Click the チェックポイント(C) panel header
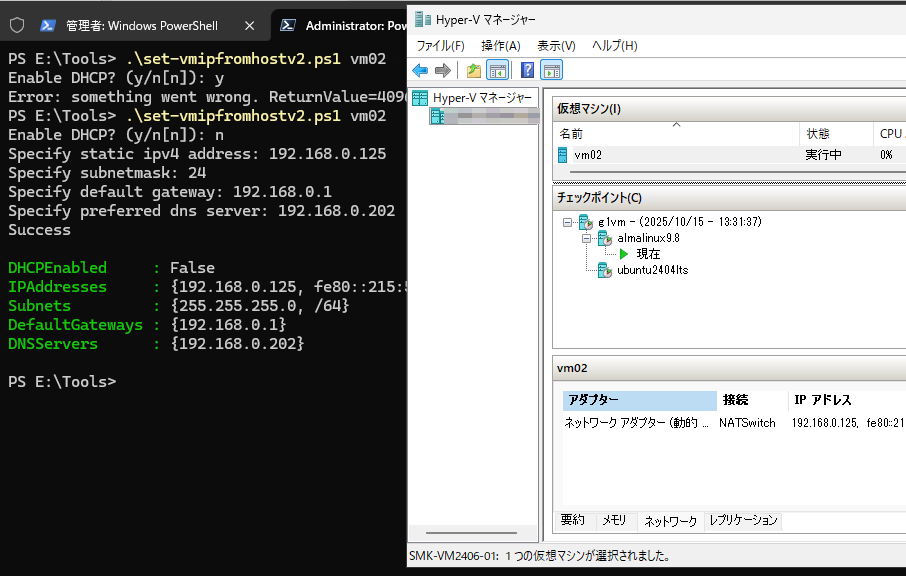The height and width of the screenshot is (576, 906). click(729, 198)
